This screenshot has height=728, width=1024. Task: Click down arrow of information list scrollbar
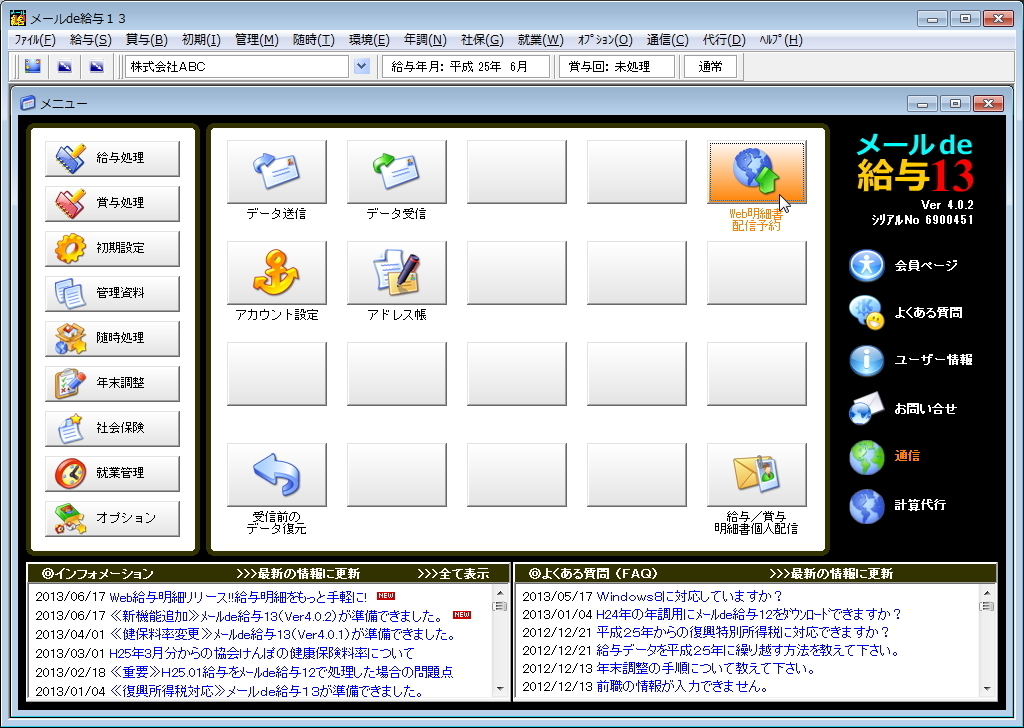pyautogui.click(x=500, y=688)
